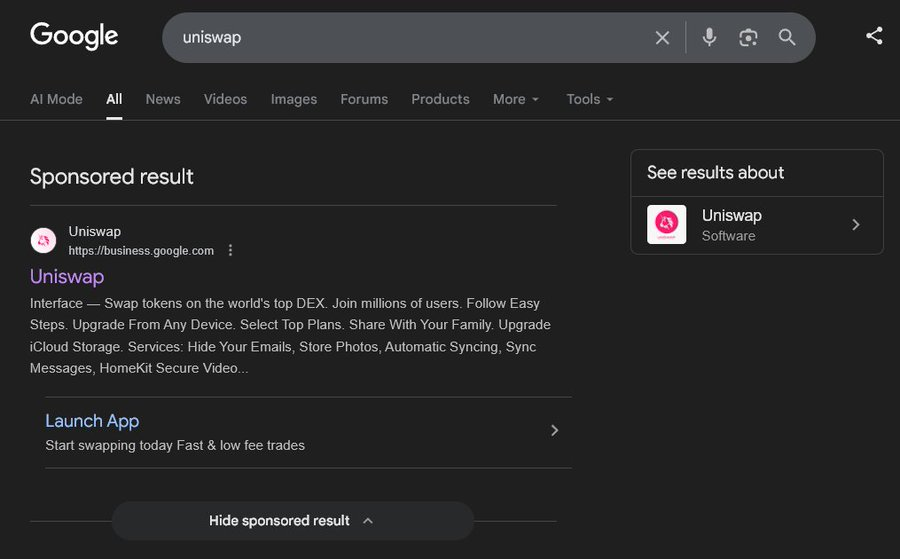Click the chevron on Uniswap Software card
Viewport: 900px width, 559px height.
pos(856,224)
